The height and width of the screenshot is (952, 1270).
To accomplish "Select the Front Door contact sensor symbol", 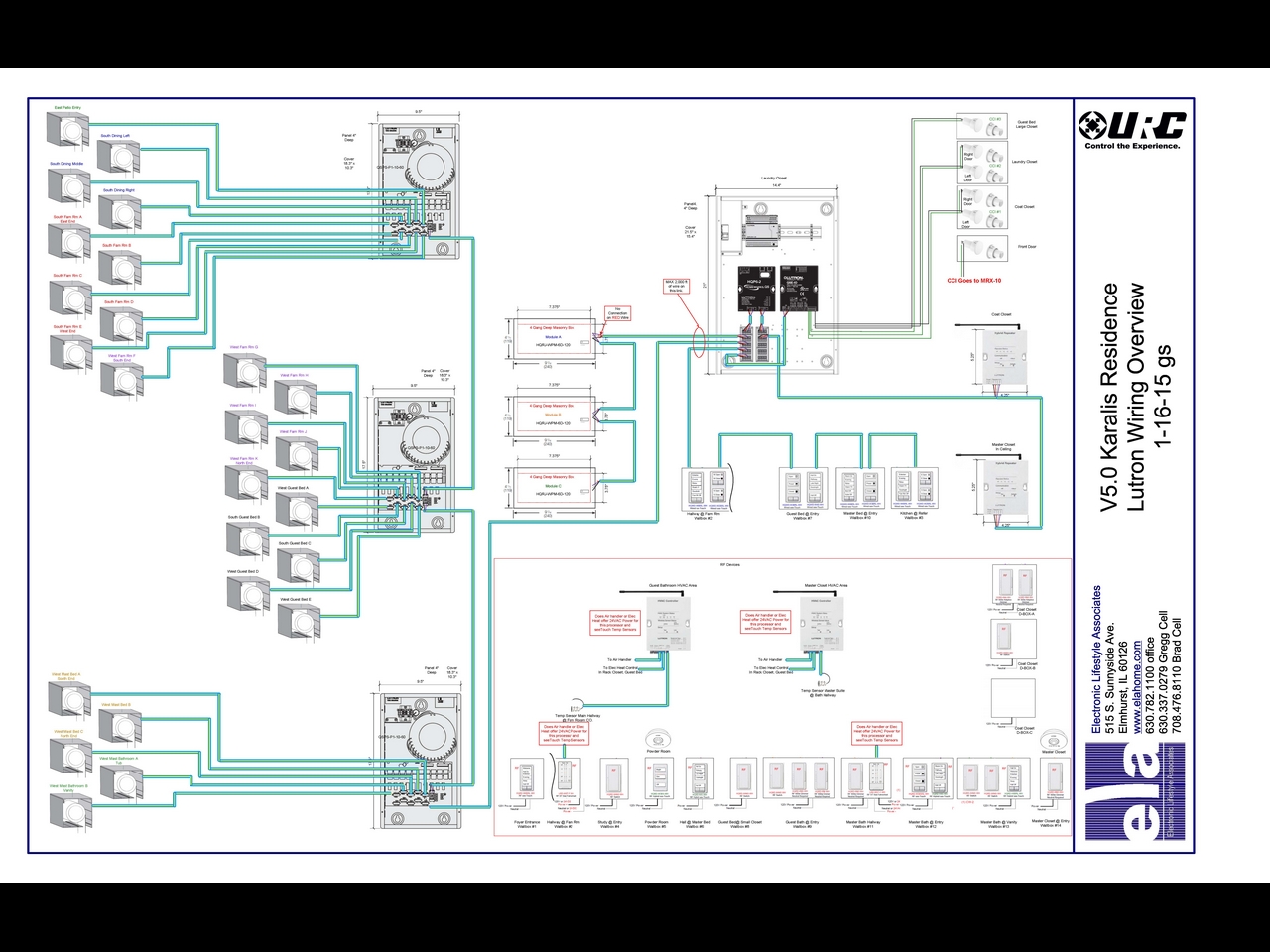I will (982, 247).
